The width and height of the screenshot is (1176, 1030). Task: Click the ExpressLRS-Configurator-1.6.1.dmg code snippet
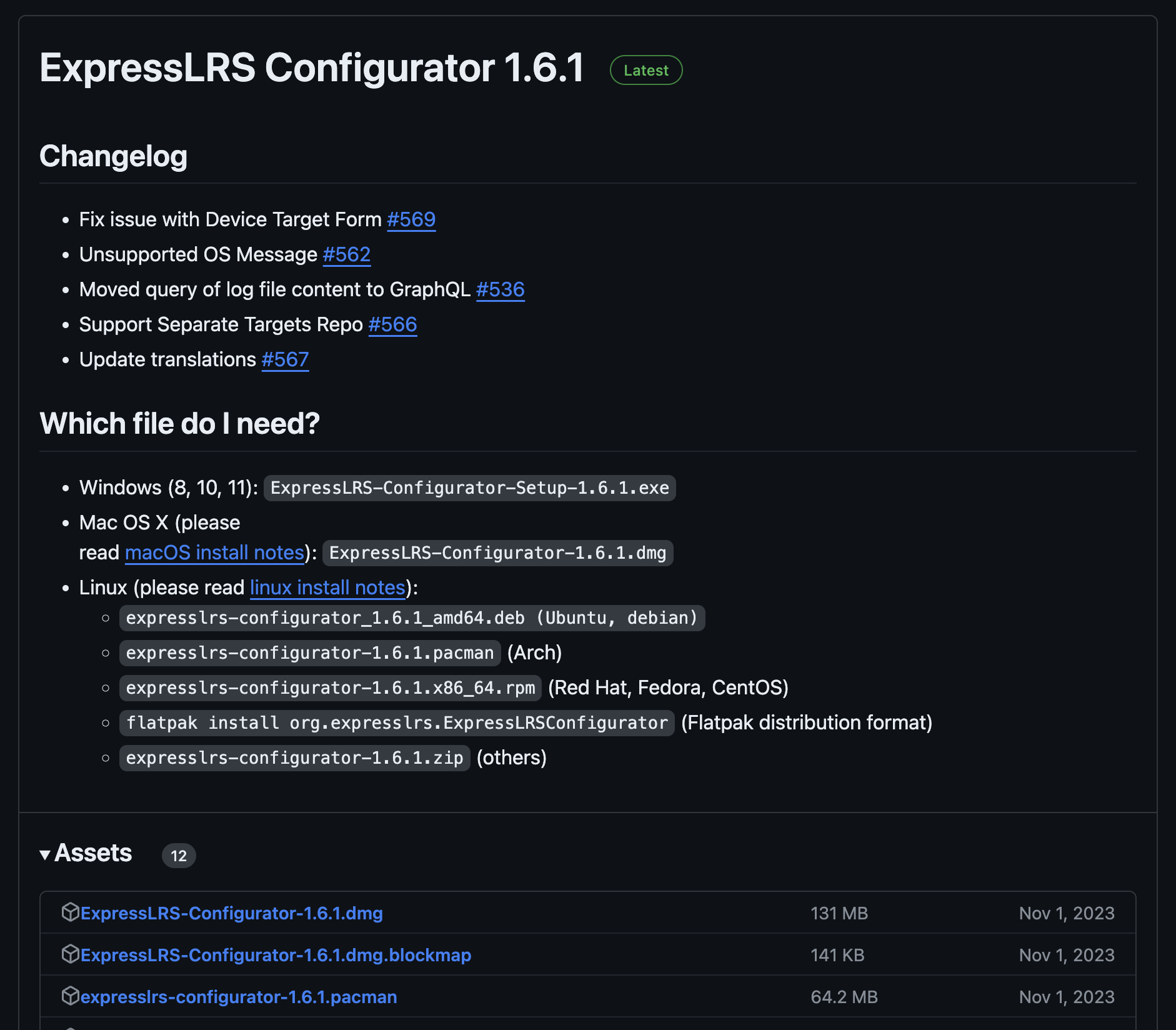click(498, 553)
